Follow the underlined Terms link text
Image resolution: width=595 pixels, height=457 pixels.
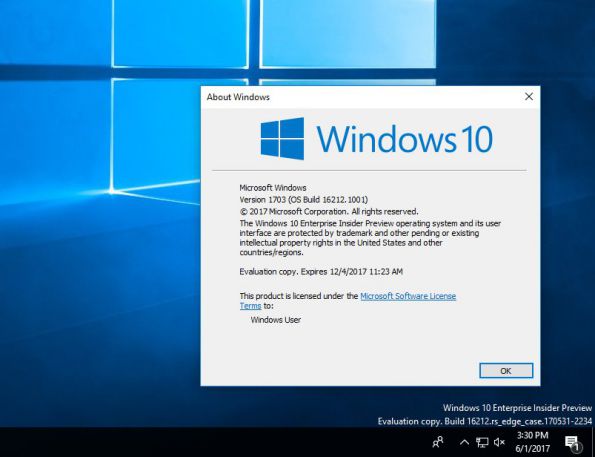pos(250,306)
